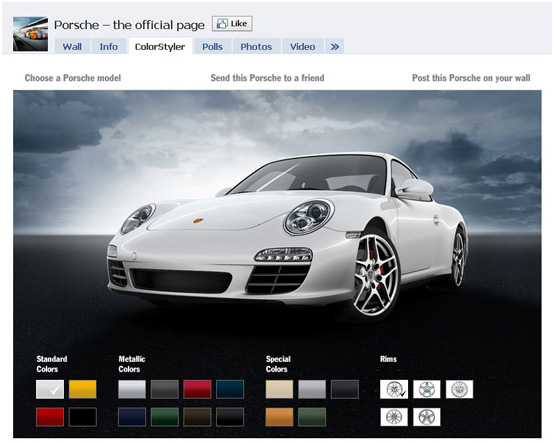Select the white standard color swatch

(50, 389)
